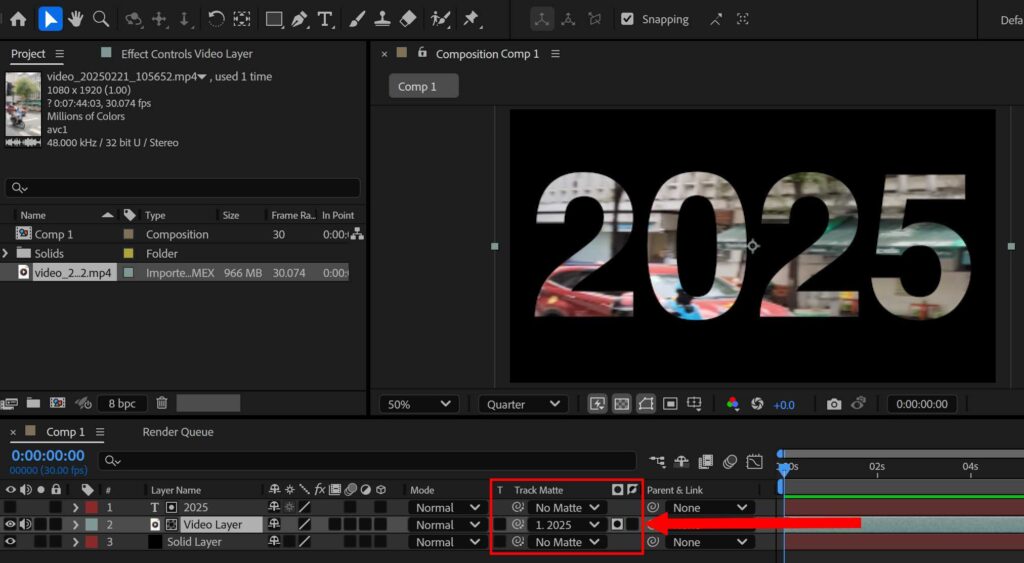Click the Project panel search field
This screenshot has width=1024, height=563.
183,187
